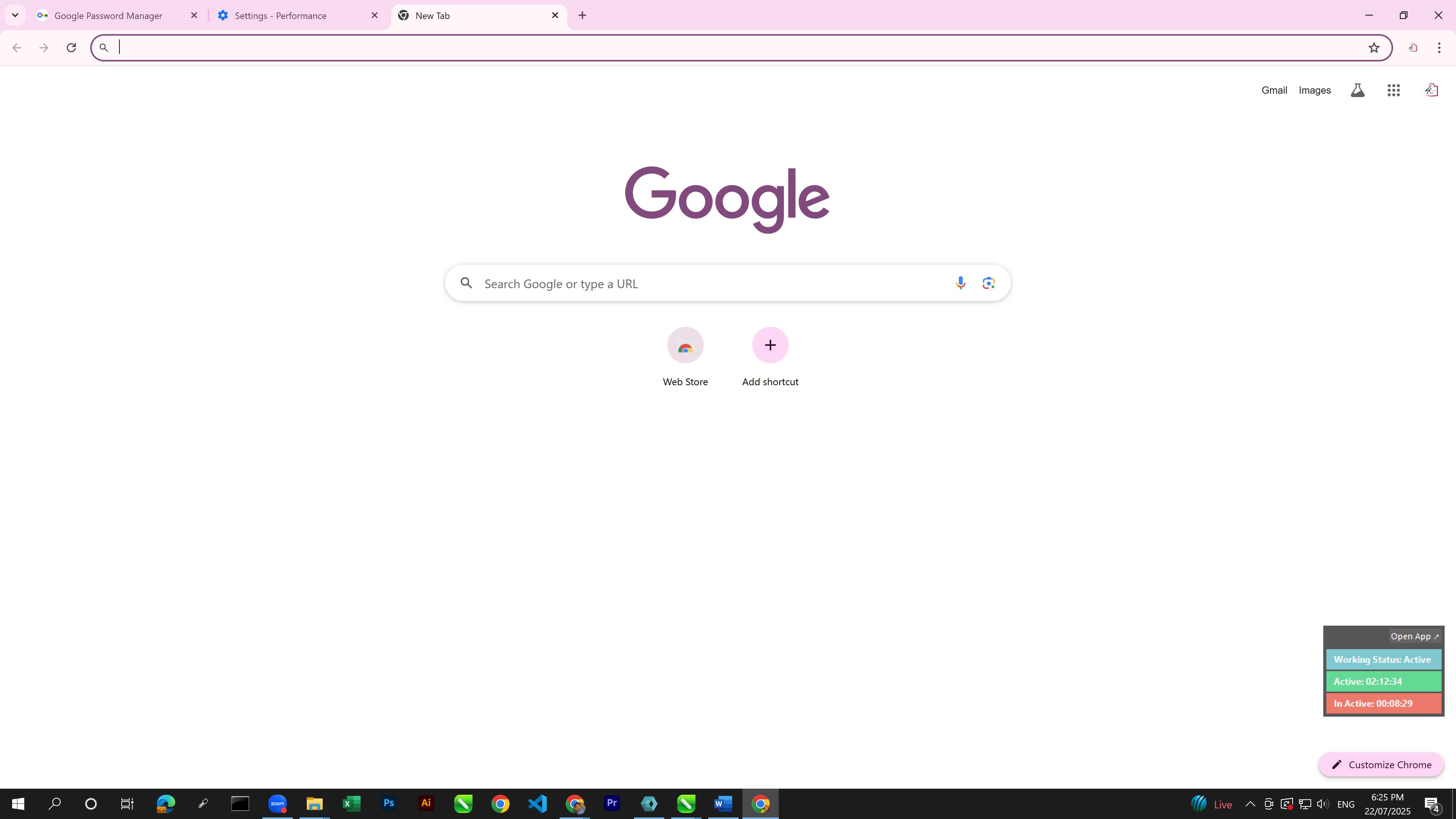Click the browser Forward arrow
The width and height of the screenshot is (1456, 819).
[44, 47]
